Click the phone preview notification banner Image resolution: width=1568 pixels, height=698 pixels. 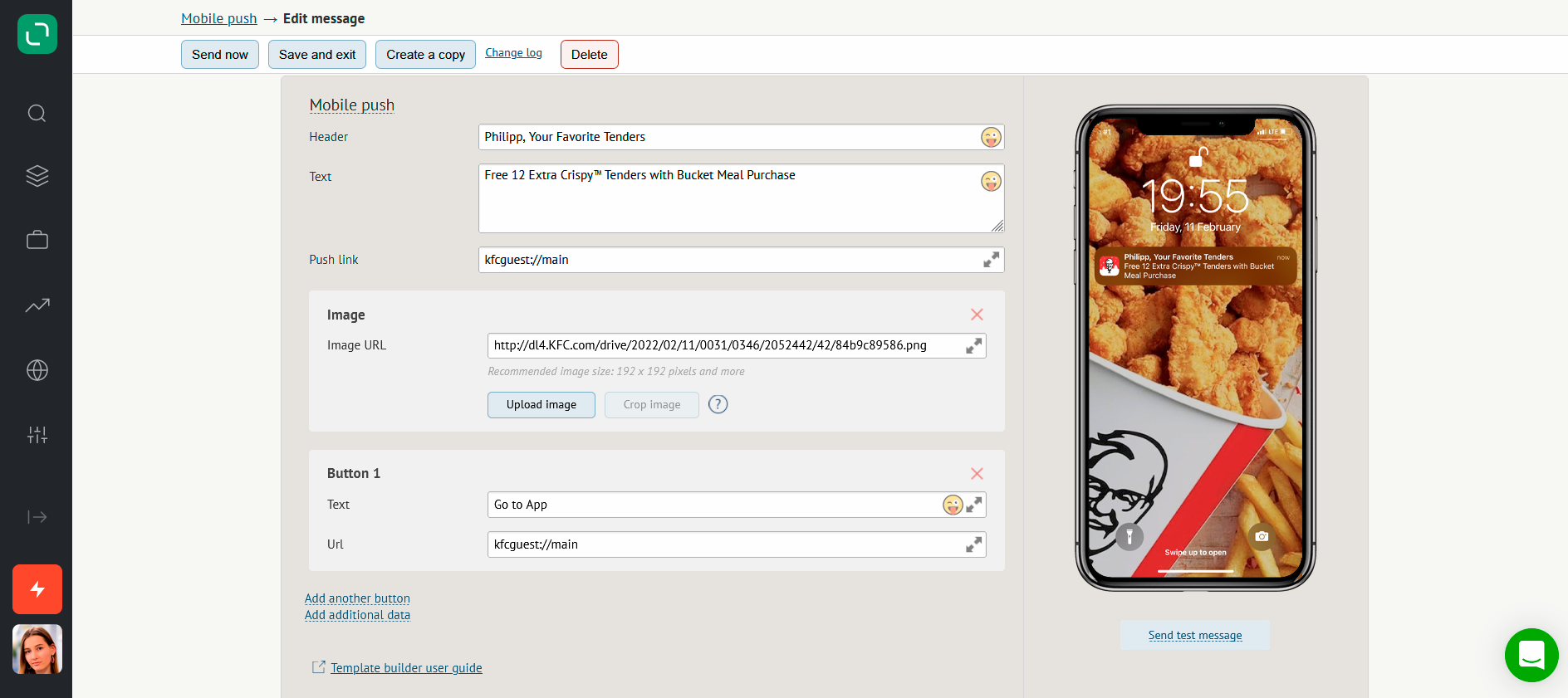coord(1196,266)
